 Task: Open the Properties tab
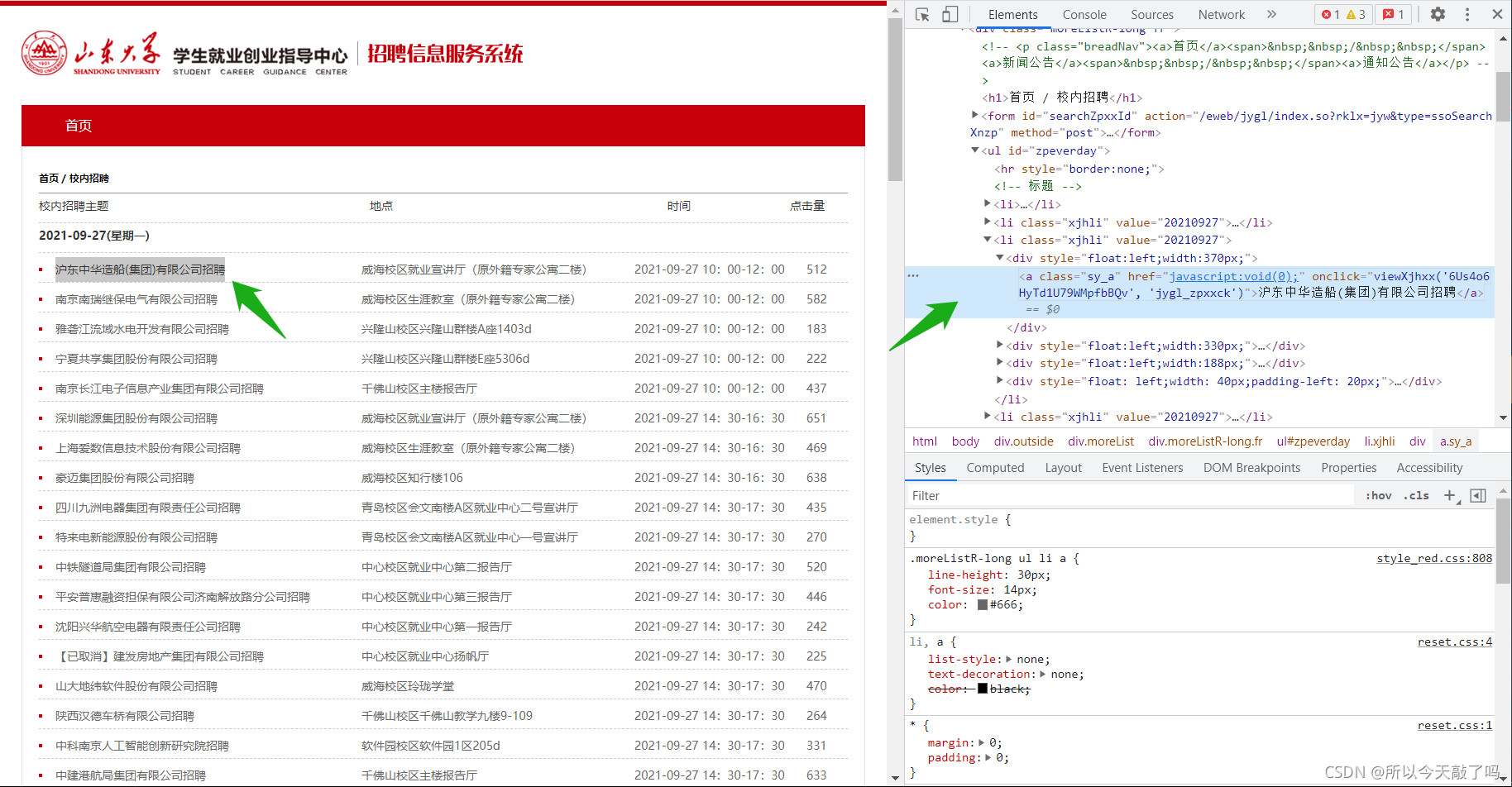(x=1349, y=468)
